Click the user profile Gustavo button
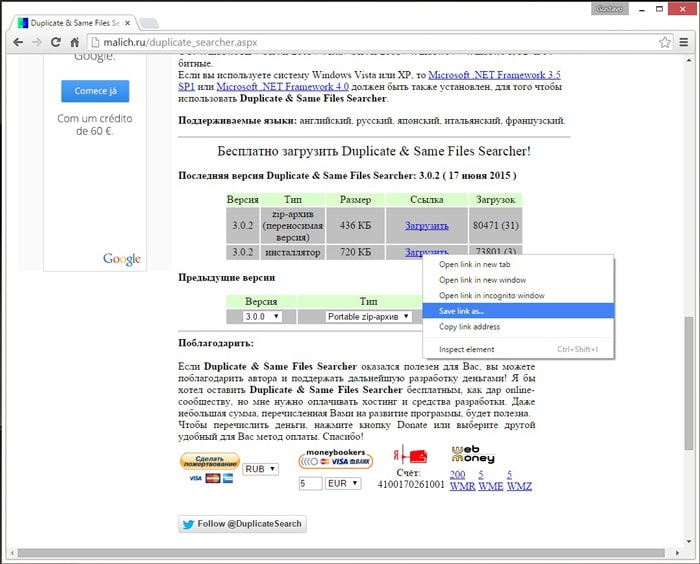The height and width of the screenshot is (564, 700). point(609,9)
